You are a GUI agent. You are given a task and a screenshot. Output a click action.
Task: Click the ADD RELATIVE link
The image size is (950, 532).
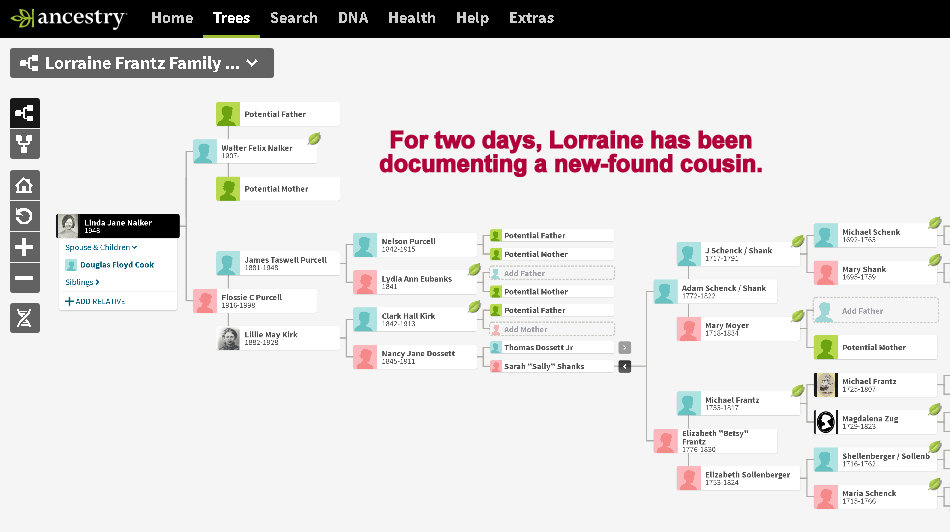[x=98, y=301]
